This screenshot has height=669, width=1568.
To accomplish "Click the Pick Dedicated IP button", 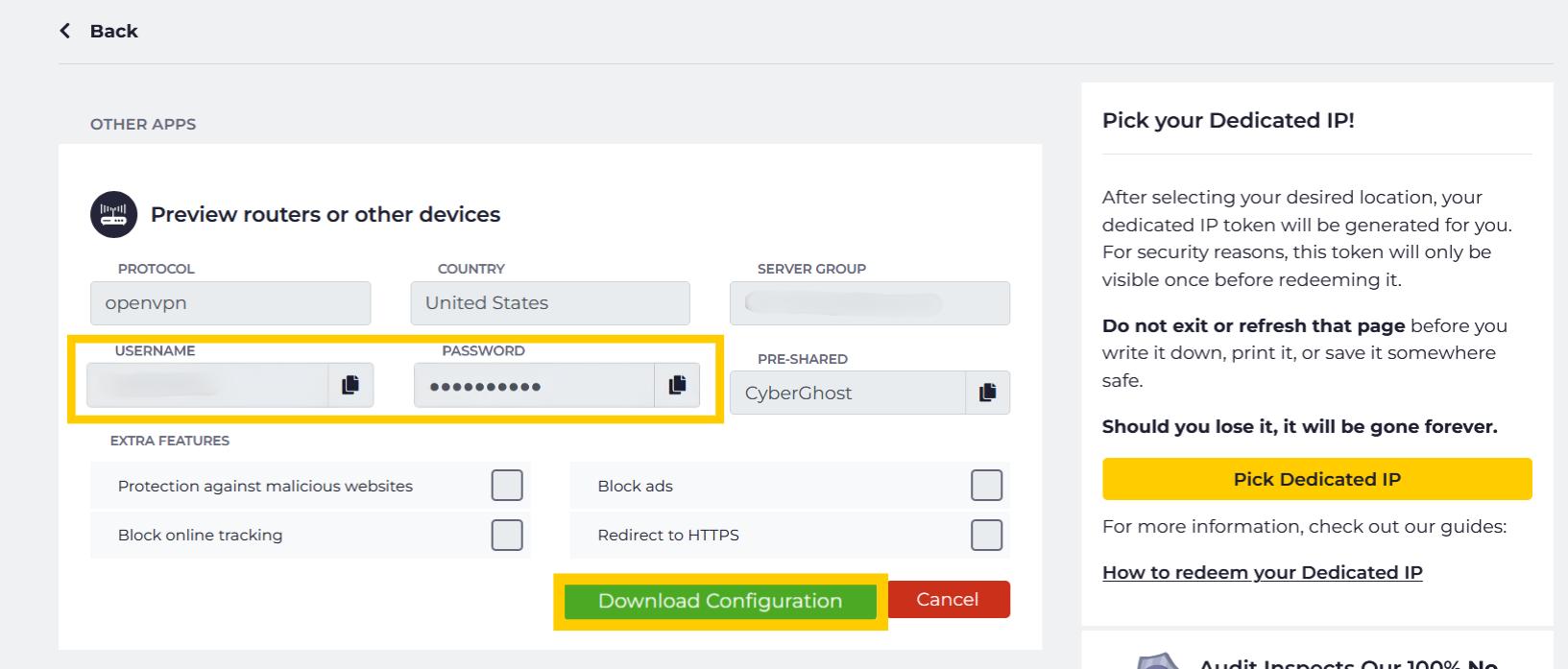I will pos(1316,479).
